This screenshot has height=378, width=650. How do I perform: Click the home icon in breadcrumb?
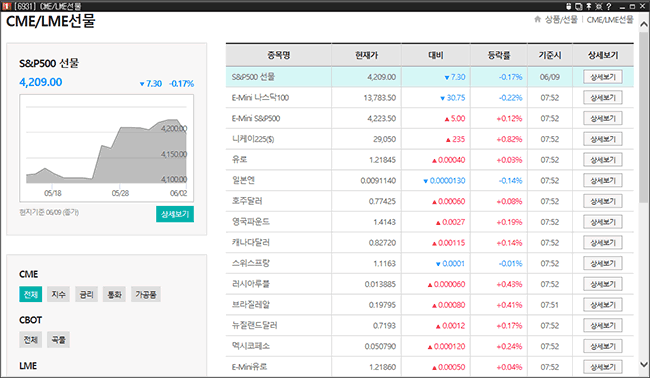point(538,19)
